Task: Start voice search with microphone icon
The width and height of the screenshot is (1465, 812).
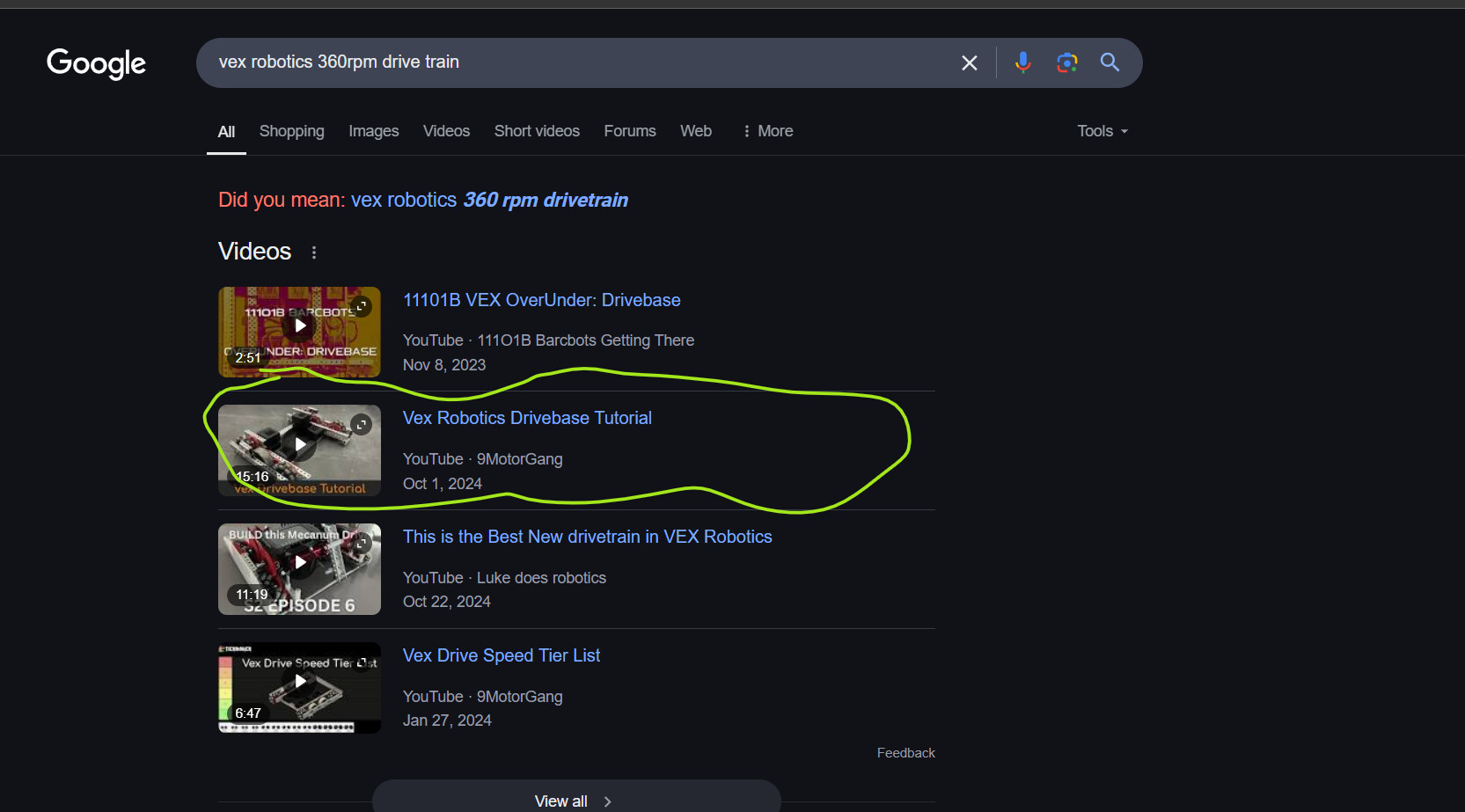Action: [x=1022, y=62]
